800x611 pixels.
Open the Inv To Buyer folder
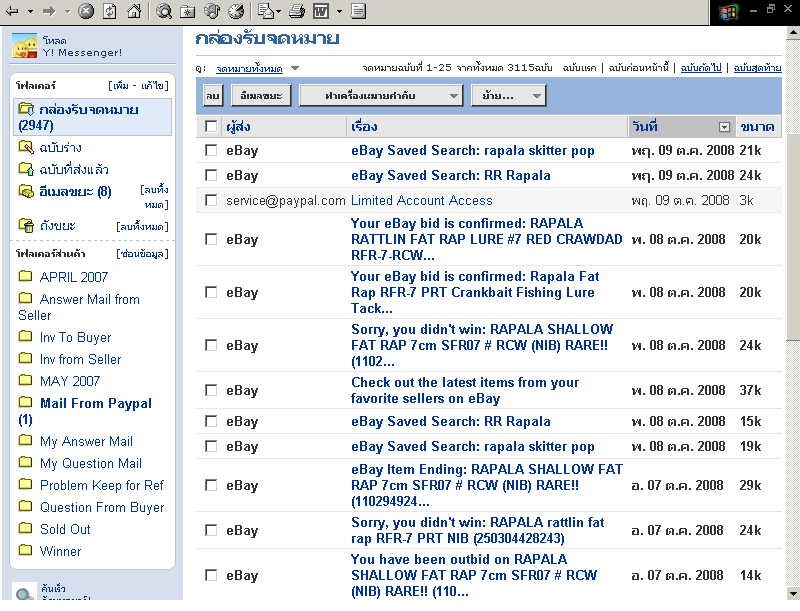pyautogui.click(x=76, y=337)
